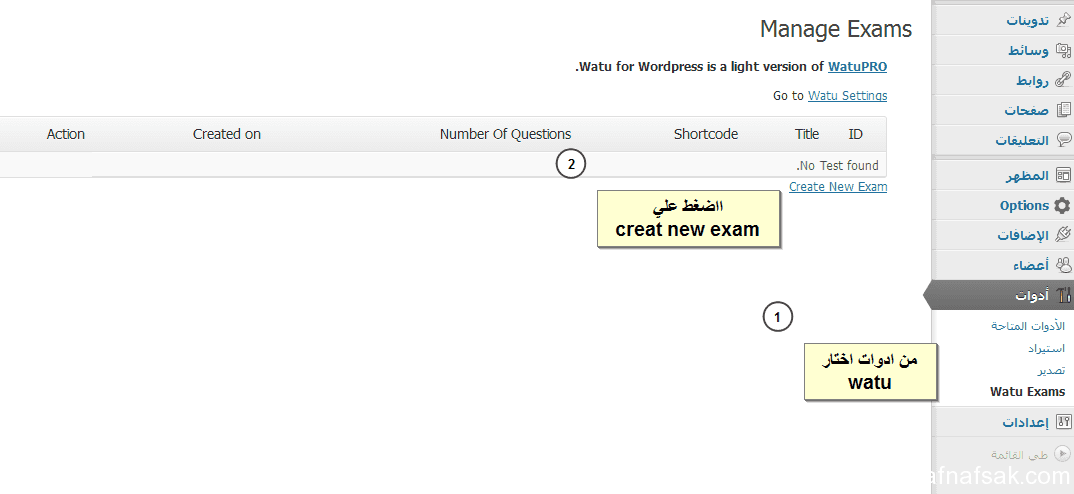Click the Plugins plug icon (الإضافات)

[1062, 235]
